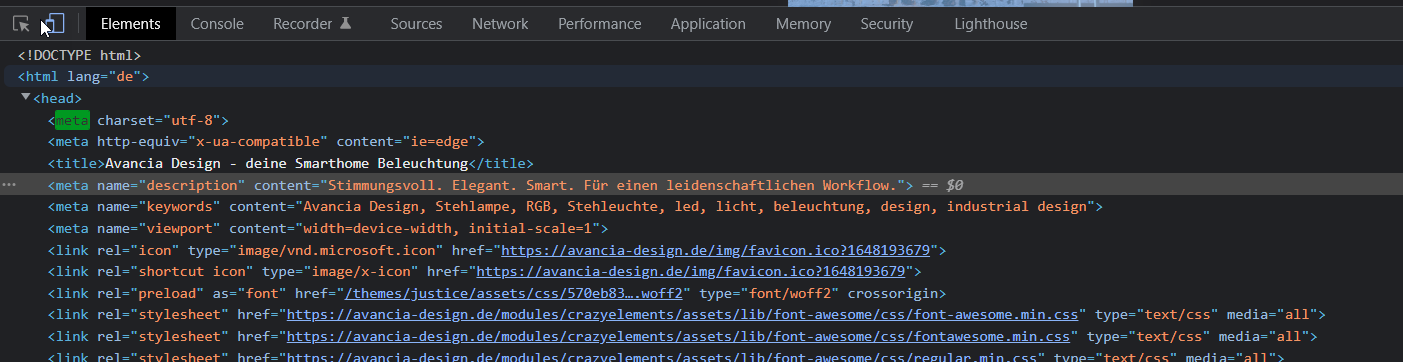Click the highlighted green 'meta' tag name
1403x362 pixels.
click(72, 120)
